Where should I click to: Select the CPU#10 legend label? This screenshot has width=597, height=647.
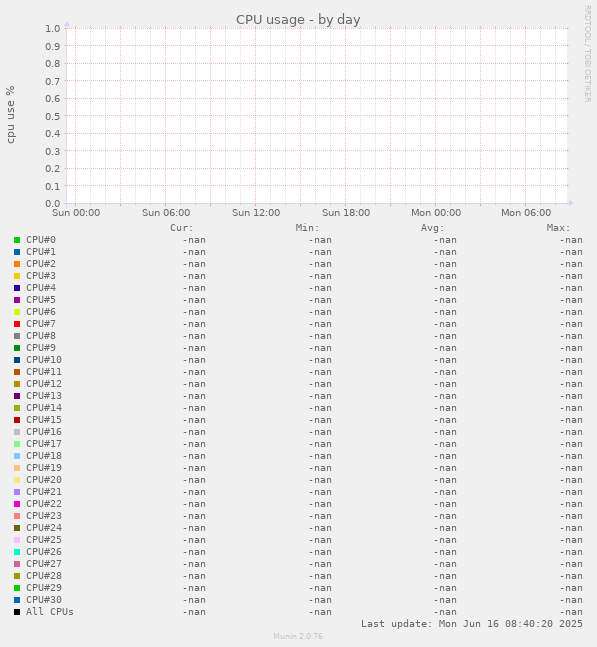(44, 360)
